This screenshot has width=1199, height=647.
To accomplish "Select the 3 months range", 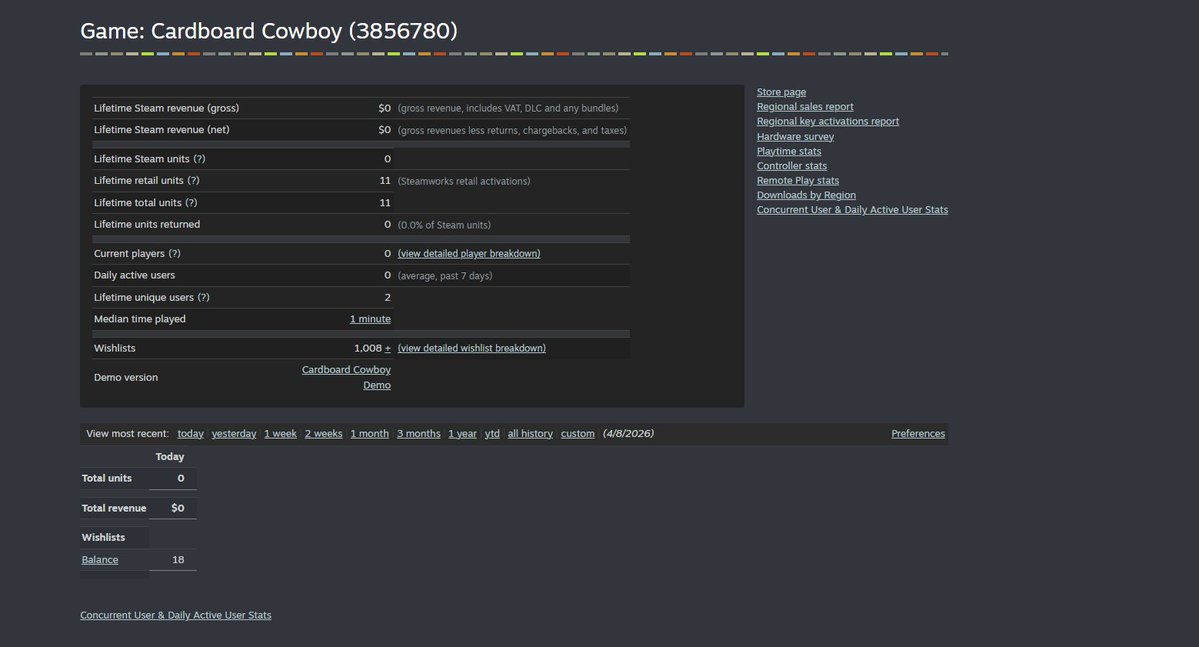I will 418,434.
